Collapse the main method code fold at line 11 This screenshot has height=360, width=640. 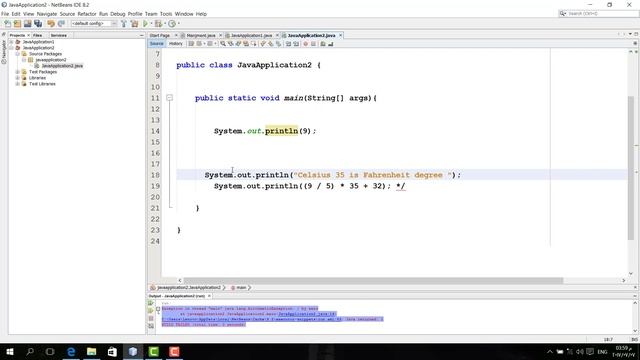169,98
